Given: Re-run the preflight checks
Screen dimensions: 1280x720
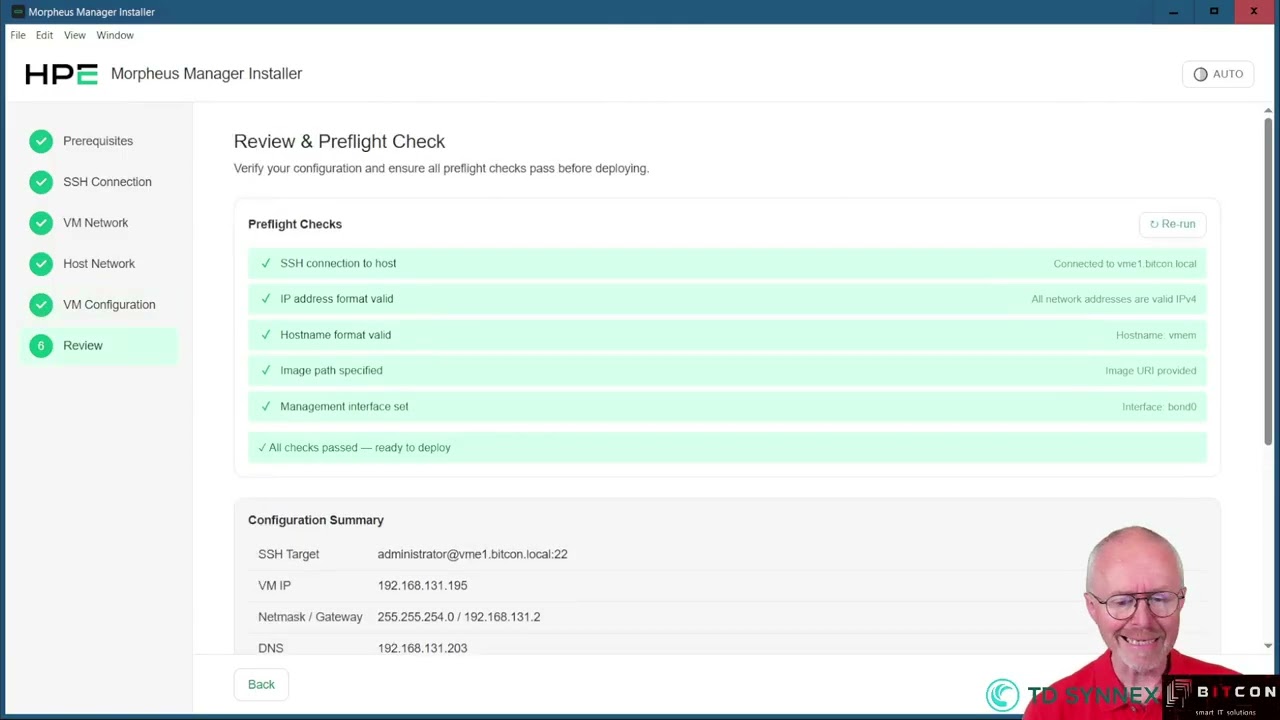Looking at the screenshot, I should pos(1172,224).
